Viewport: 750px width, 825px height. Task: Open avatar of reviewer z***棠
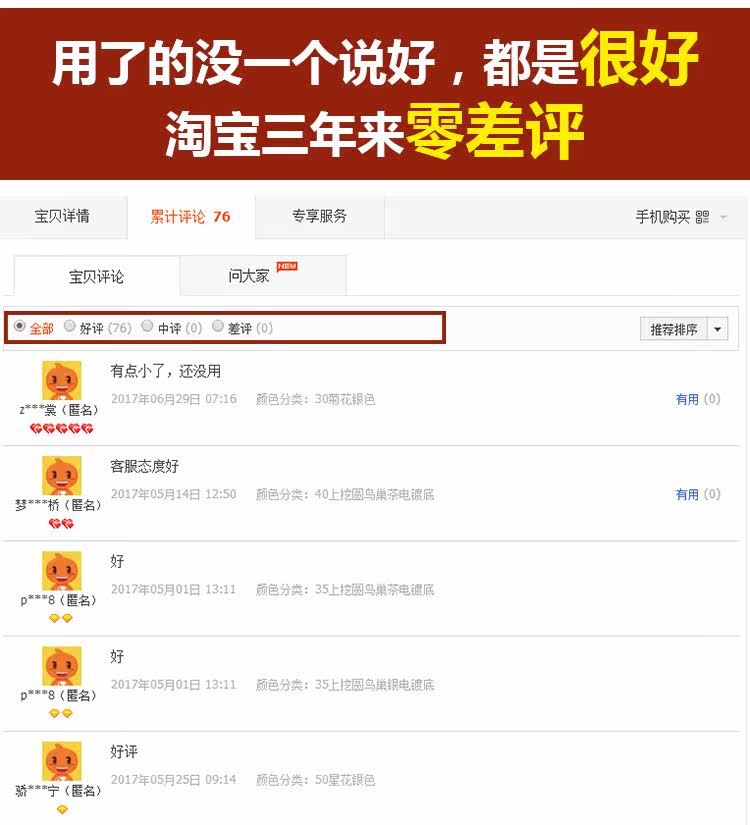pos(62,380)
